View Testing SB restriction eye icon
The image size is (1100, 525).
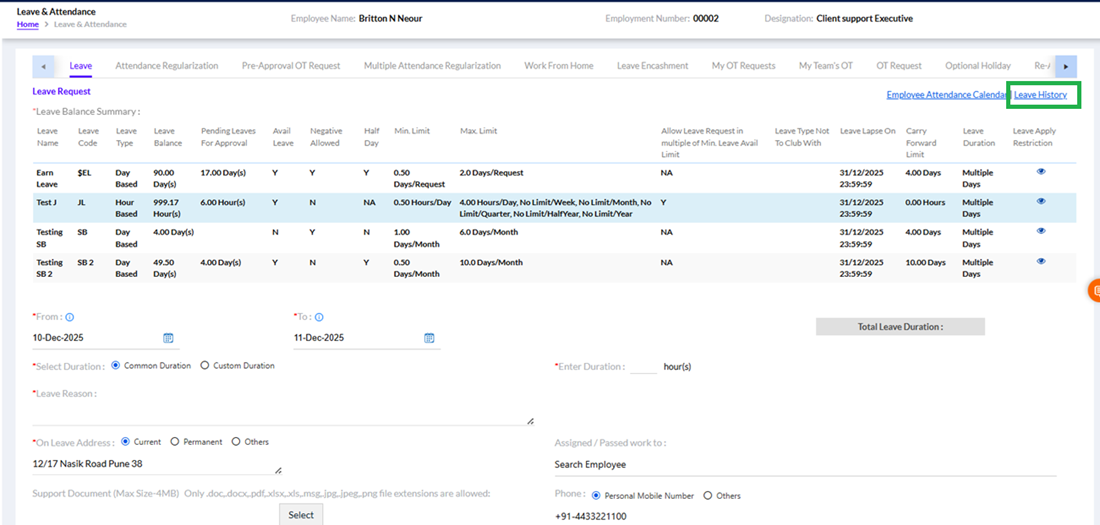pyautogui.click(x=1041, y=231)
